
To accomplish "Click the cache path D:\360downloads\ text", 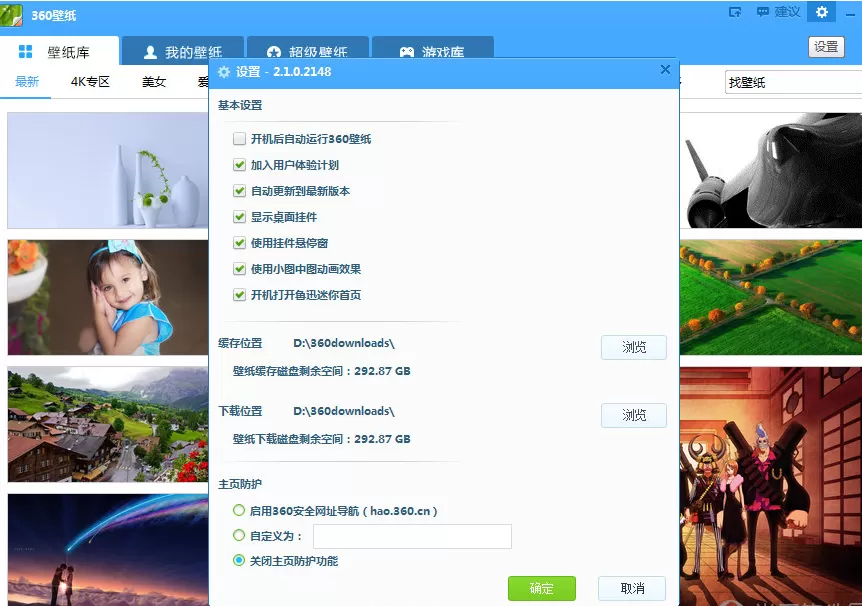I will point(344,343).
